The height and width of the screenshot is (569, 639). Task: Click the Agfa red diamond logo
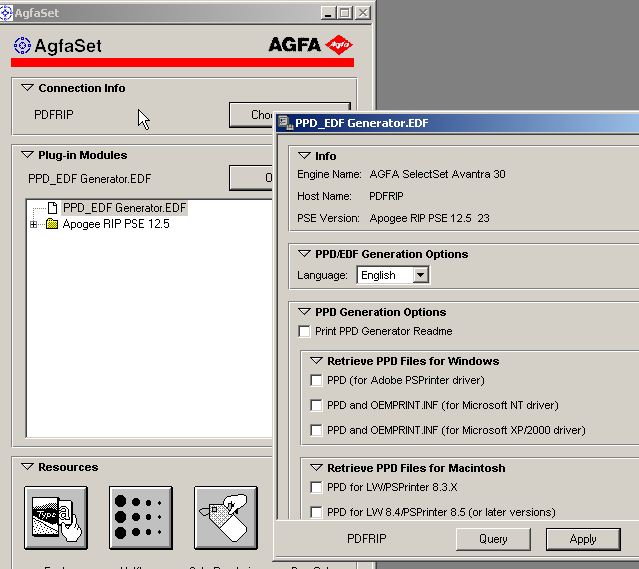point(339,44)
